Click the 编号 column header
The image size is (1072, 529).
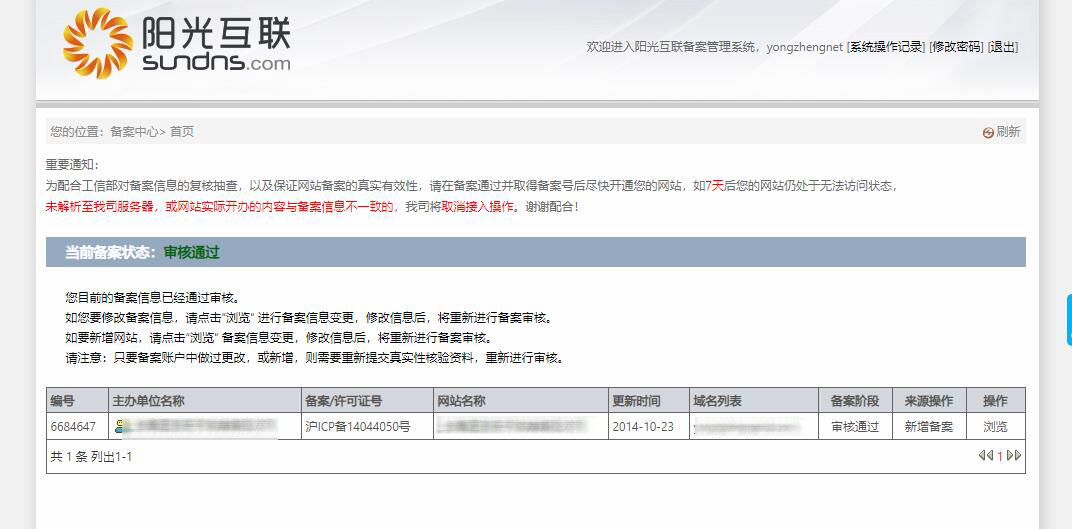[62, 401]
